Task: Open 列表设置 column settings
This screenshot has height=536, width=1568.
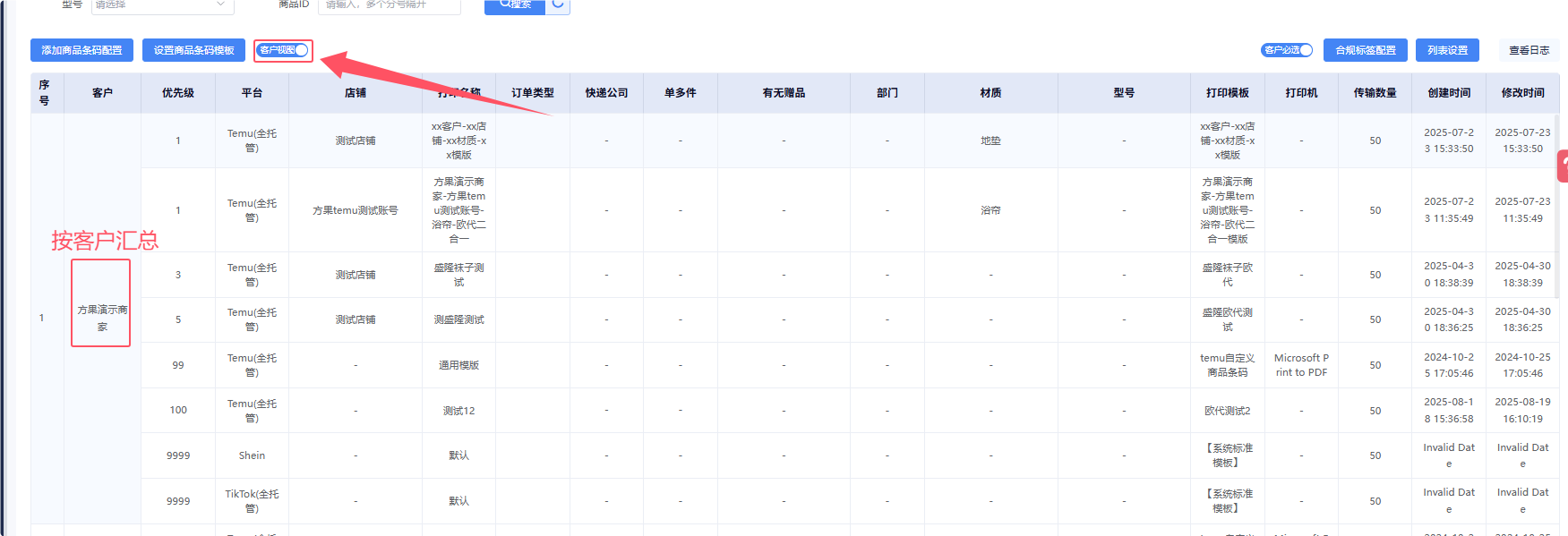Action: [x=1447, y=50]
